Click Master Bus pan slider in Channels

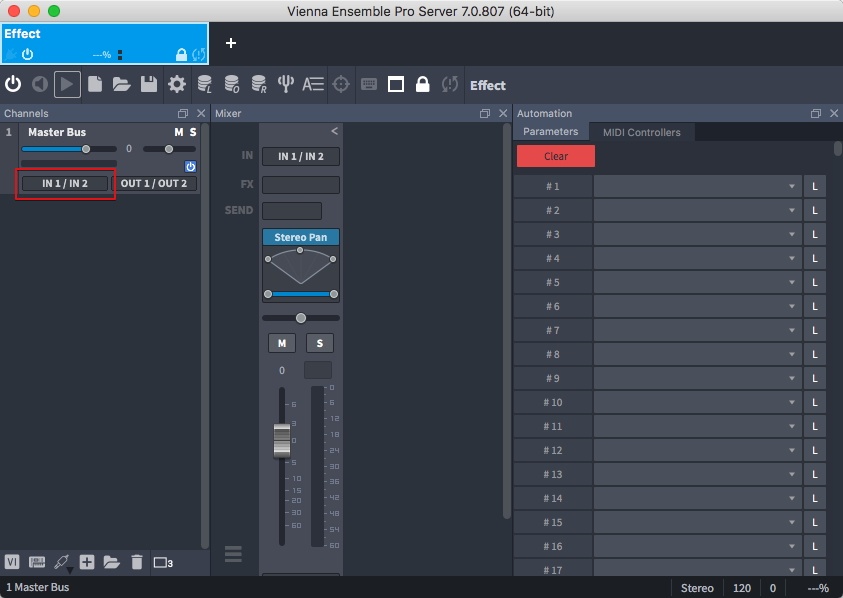coord(169,149)
